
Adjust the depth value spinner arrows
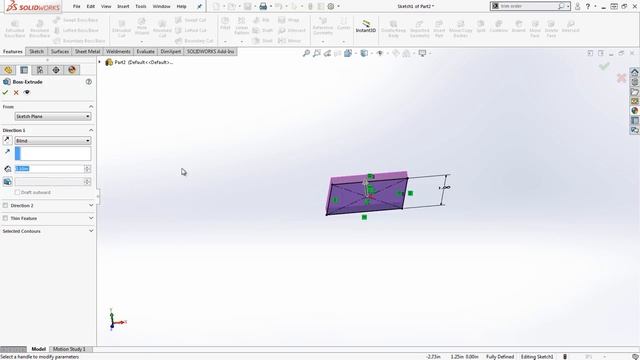point(87,169)
